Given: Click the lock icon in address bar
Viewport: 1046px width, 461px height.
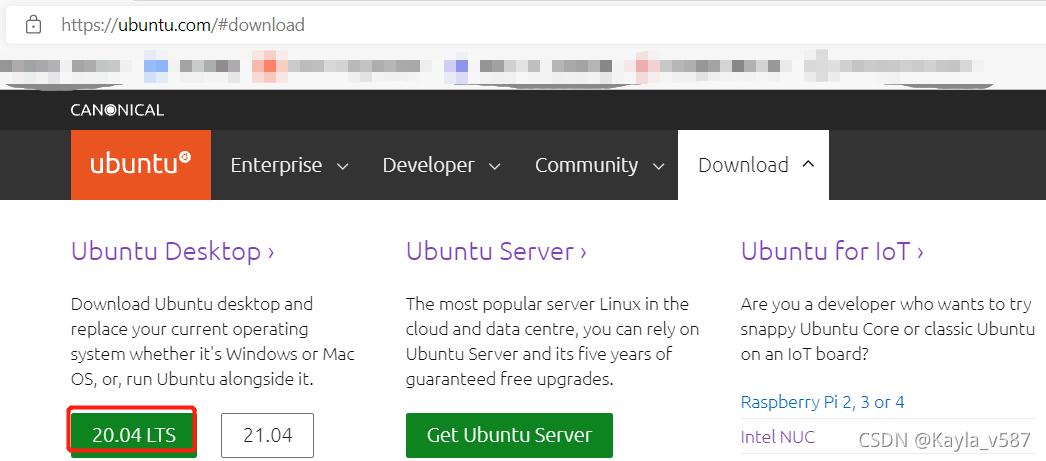Looking at the screenshot, I should click(33, 25).
